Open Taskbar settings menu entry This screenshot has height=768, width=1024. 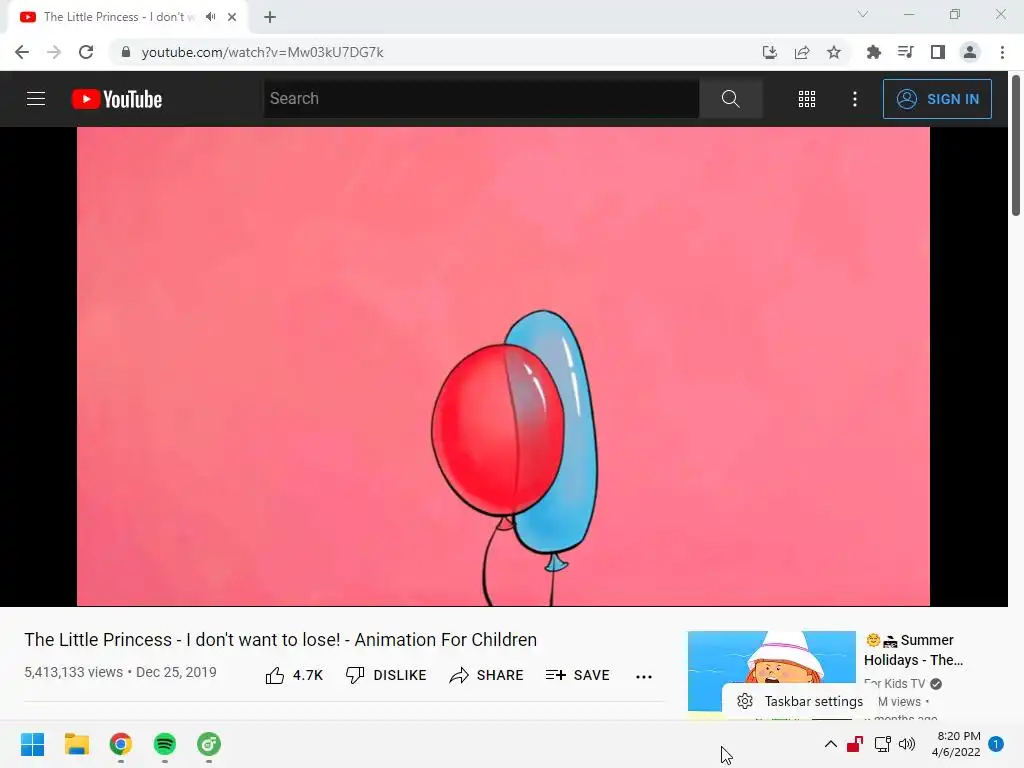pos(800,701)
